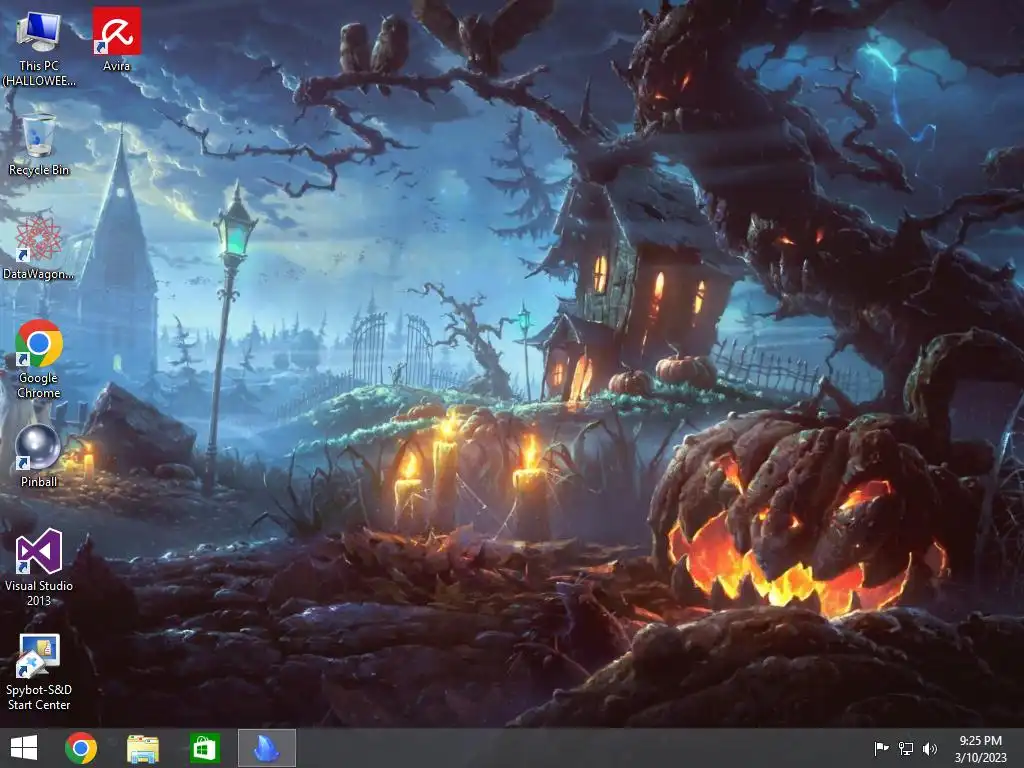Open the network status tray icon
This screenshot has width=1024, height=768.
pyautogui.click(x=906, y=749)
